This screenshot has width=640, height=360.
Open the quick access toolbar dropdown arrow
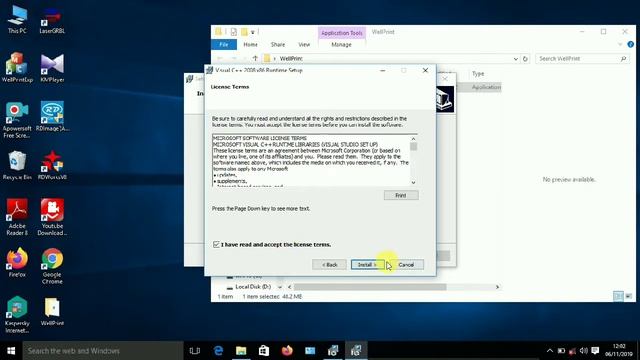click(x=253, y=32)
